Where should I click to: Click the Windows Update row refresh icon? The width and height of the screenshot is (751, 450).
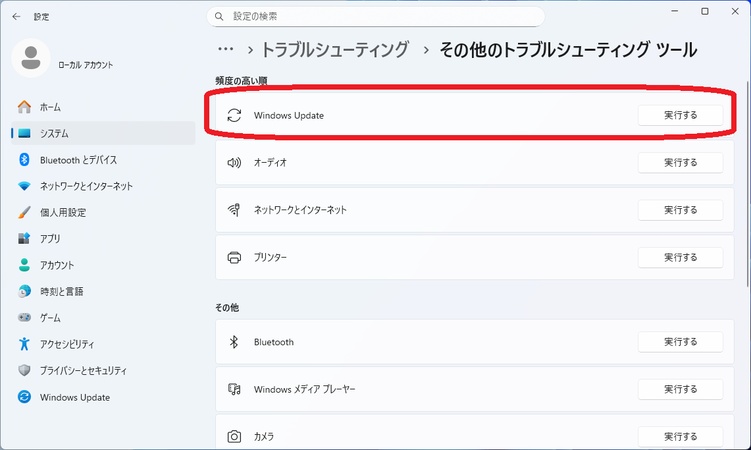(x=234, y=115)
